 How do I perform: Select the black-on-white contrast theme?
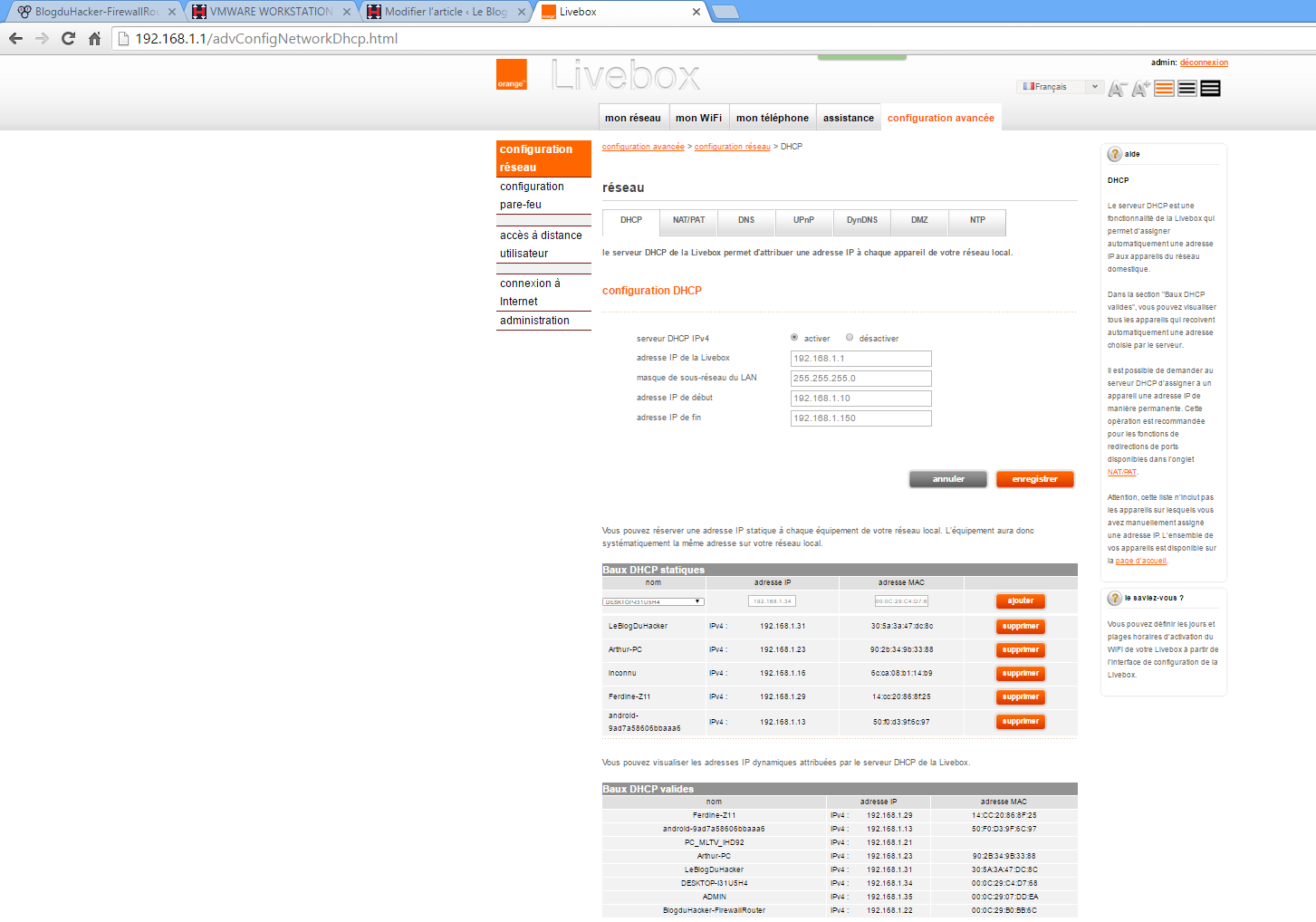(1187, 88)
